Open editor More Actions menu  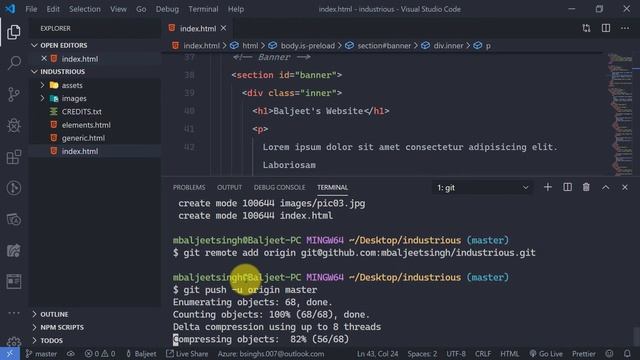pyautogui.click(x=625, y=28)
